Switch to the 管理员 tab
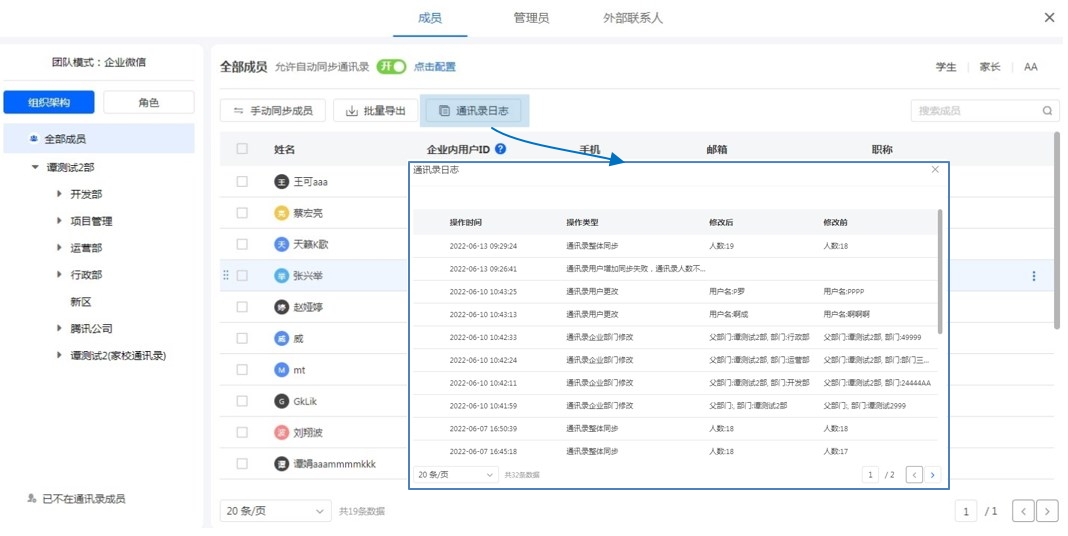The image size is (1068, 536). pyautogui.click(x=531, y=18)
